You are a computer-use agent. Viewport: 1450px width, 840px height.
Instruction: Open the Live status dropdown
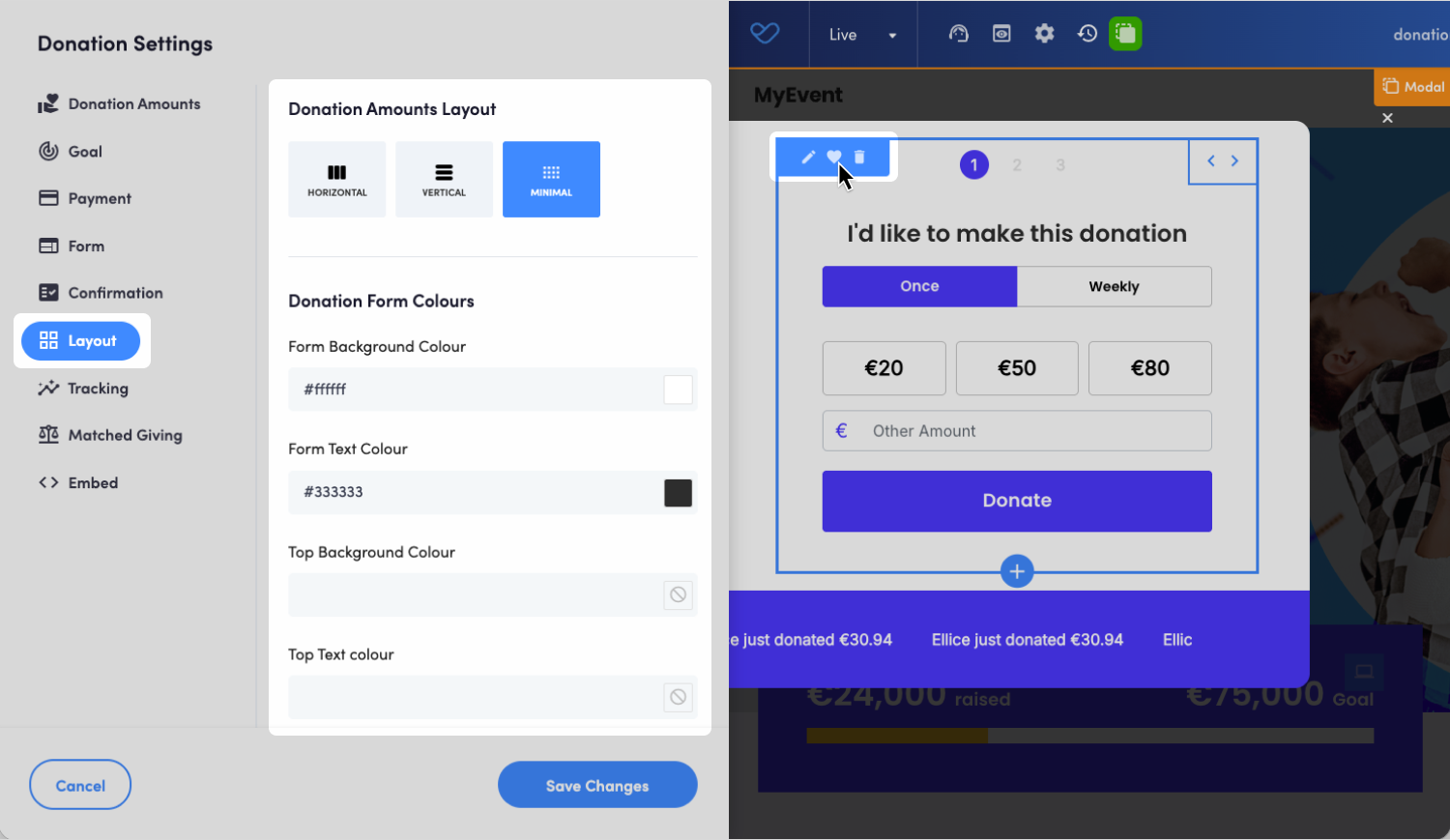point(862,35)
